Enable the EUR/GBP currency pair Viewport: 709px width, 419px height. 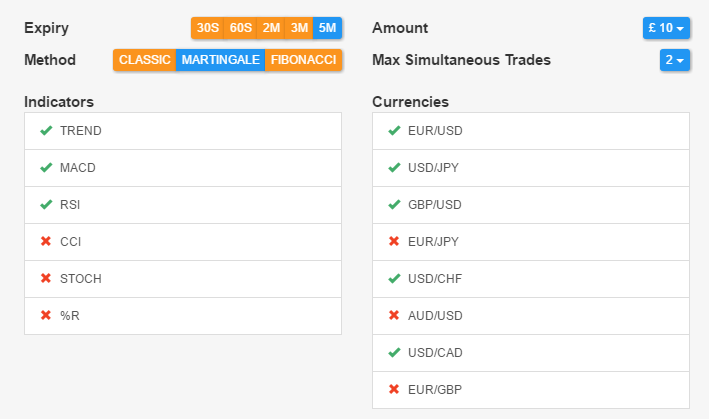click(531, 390)
